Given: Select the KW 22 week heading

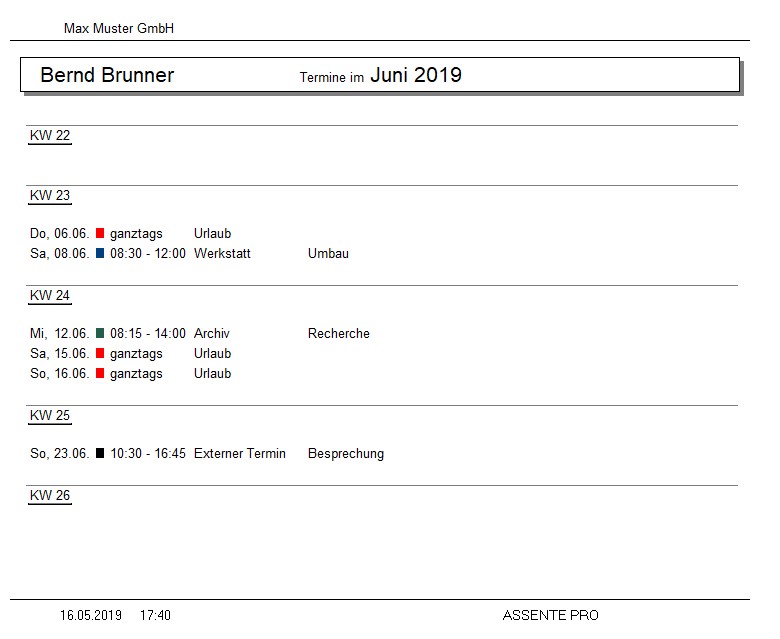Looking at the screenshot, I should [50, 135].
